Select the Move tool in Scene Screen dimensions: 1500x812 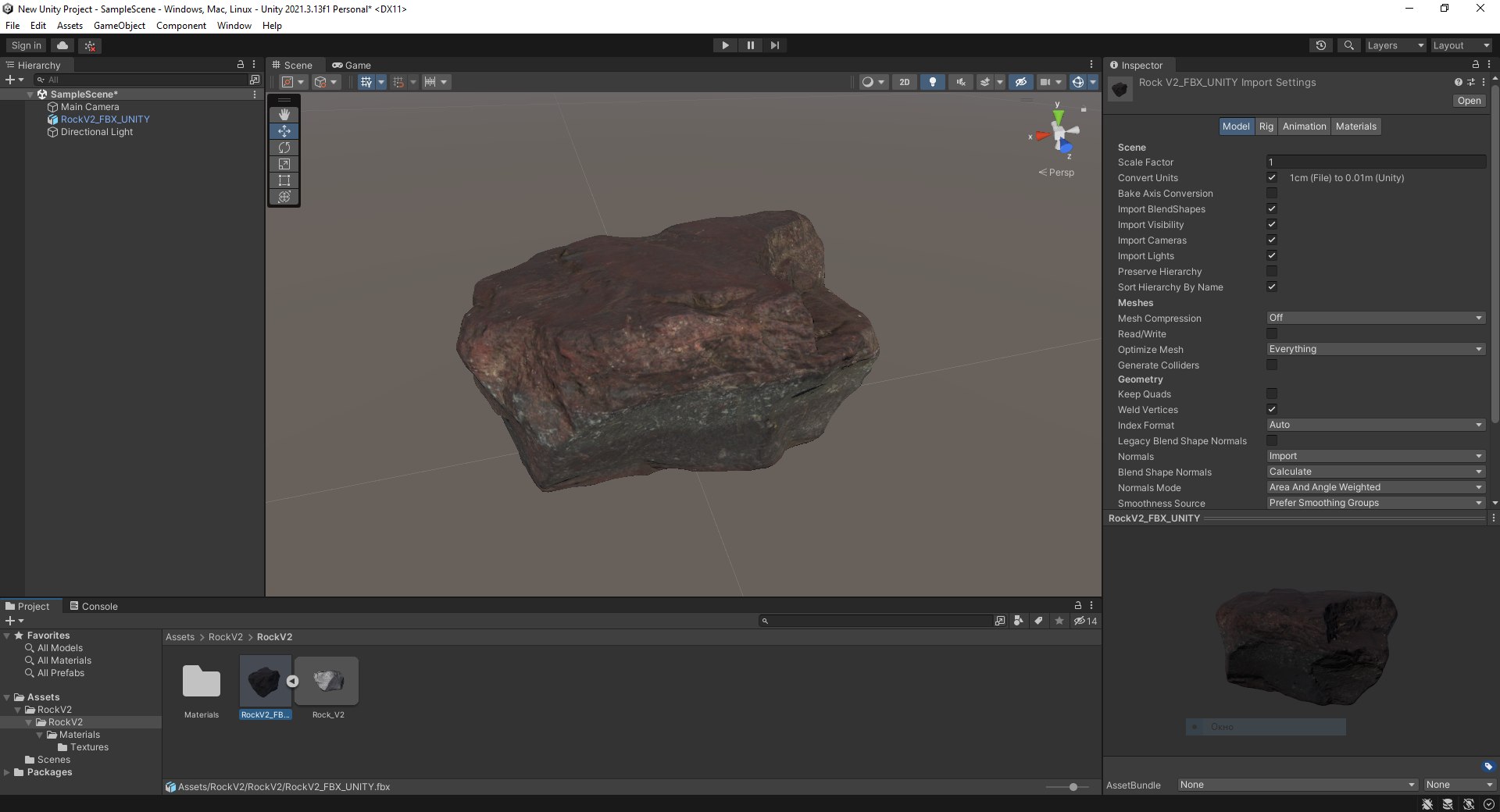(x=284, y=131)
